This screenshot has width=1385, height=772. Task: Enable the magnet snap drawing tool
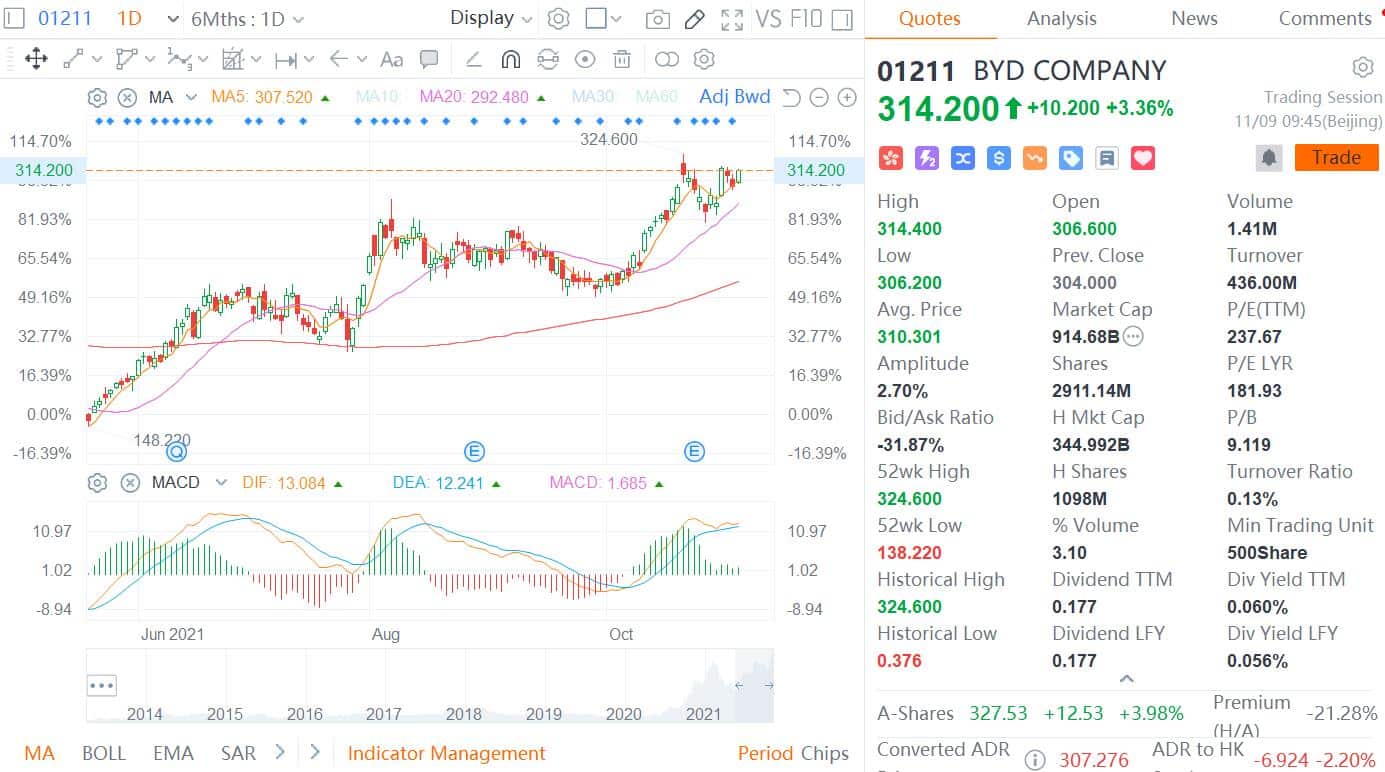tap(511, 59)
